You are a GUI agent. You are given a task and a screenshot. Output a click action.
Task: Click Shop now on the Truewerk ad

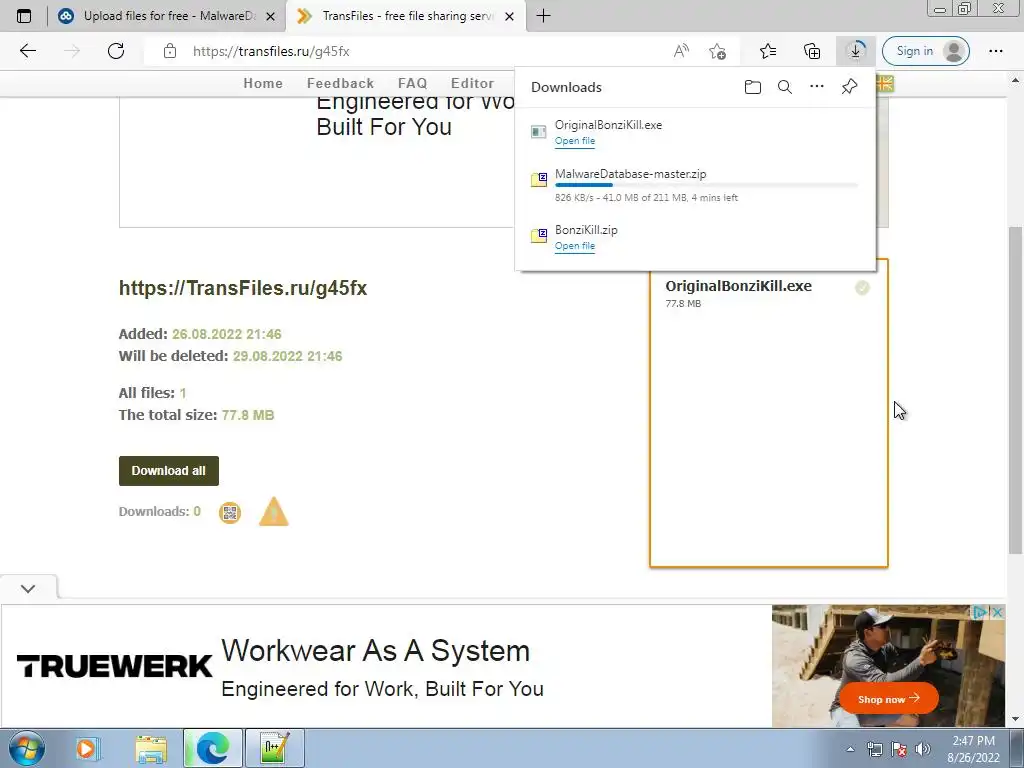[888, 699]
